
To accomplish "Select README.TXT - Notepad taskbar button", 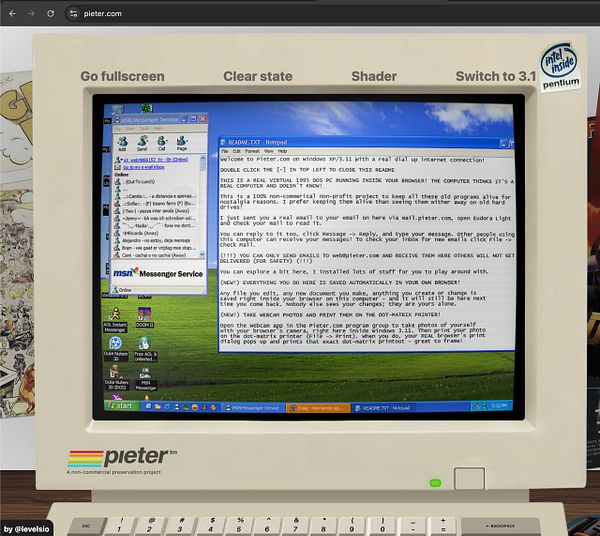I will (383, 408).
